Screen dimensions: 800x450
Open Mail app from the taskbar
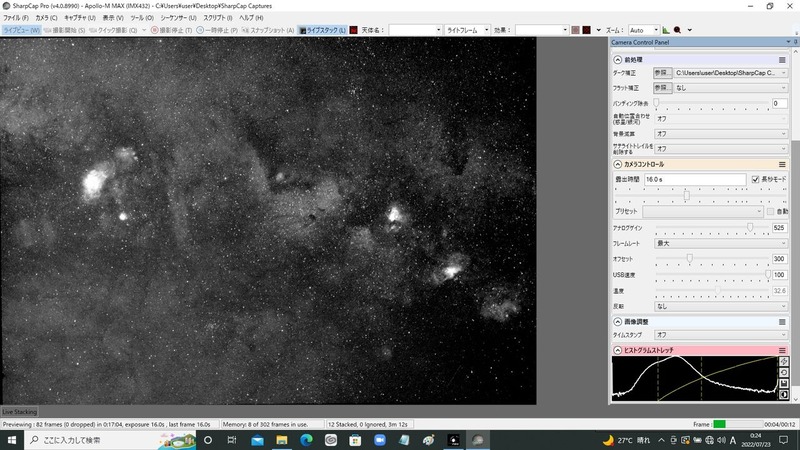coord(257,440)
